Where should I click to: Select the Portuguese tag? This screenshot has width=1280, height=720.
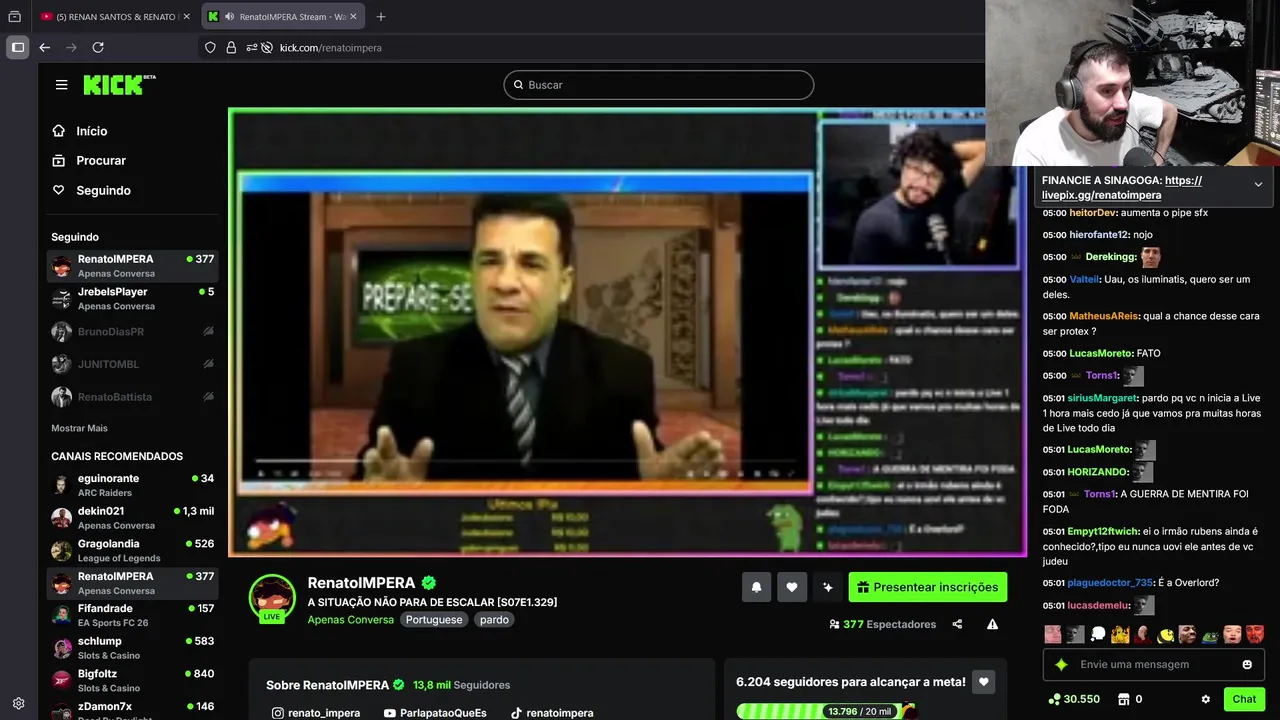pos(434,620)
